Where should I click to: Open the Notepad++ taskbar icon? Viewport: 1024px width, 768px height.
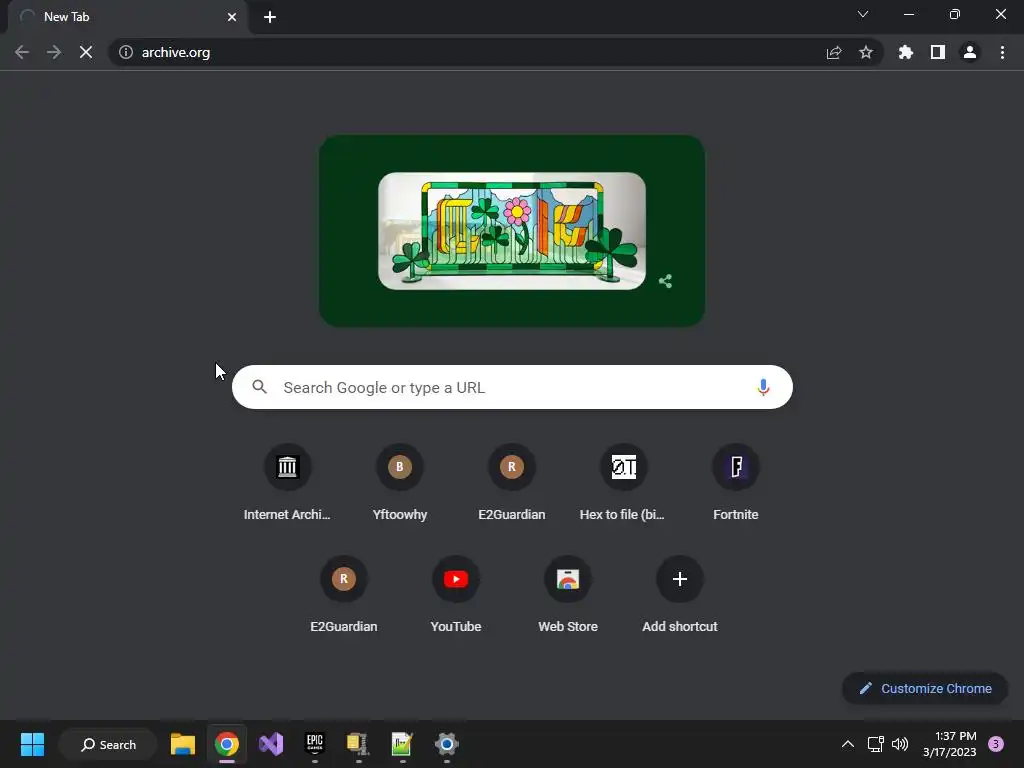coord(402,744)
